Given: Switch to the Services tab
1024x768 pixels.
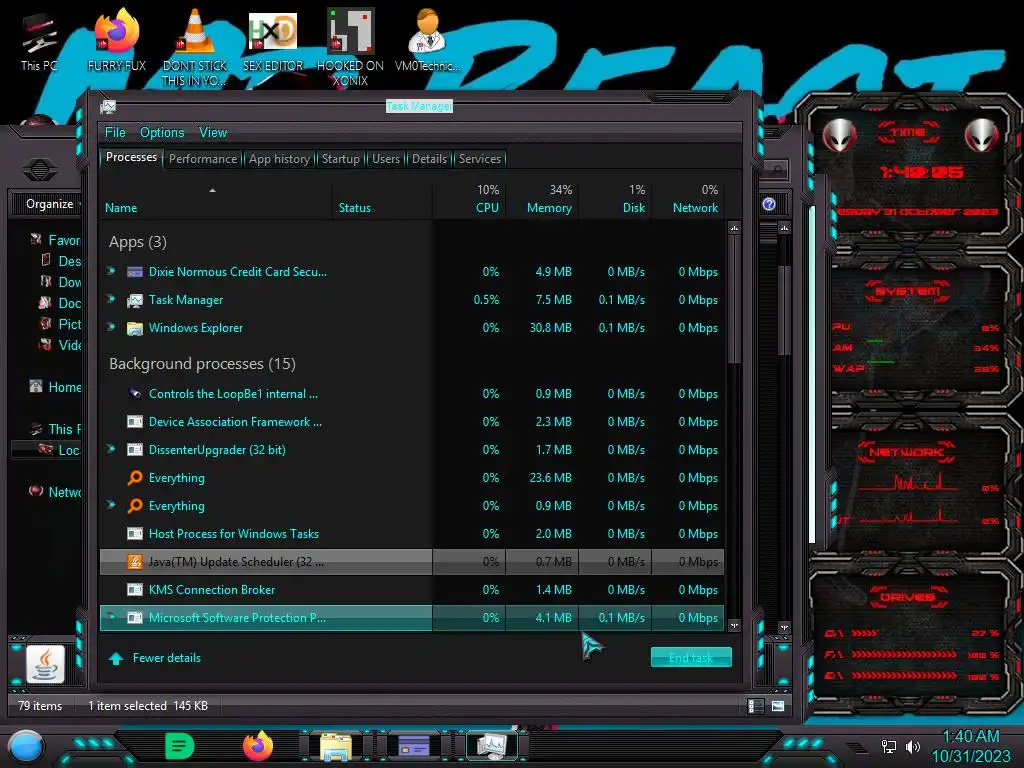Looking at the screenshot, I should tap(480, 159).
